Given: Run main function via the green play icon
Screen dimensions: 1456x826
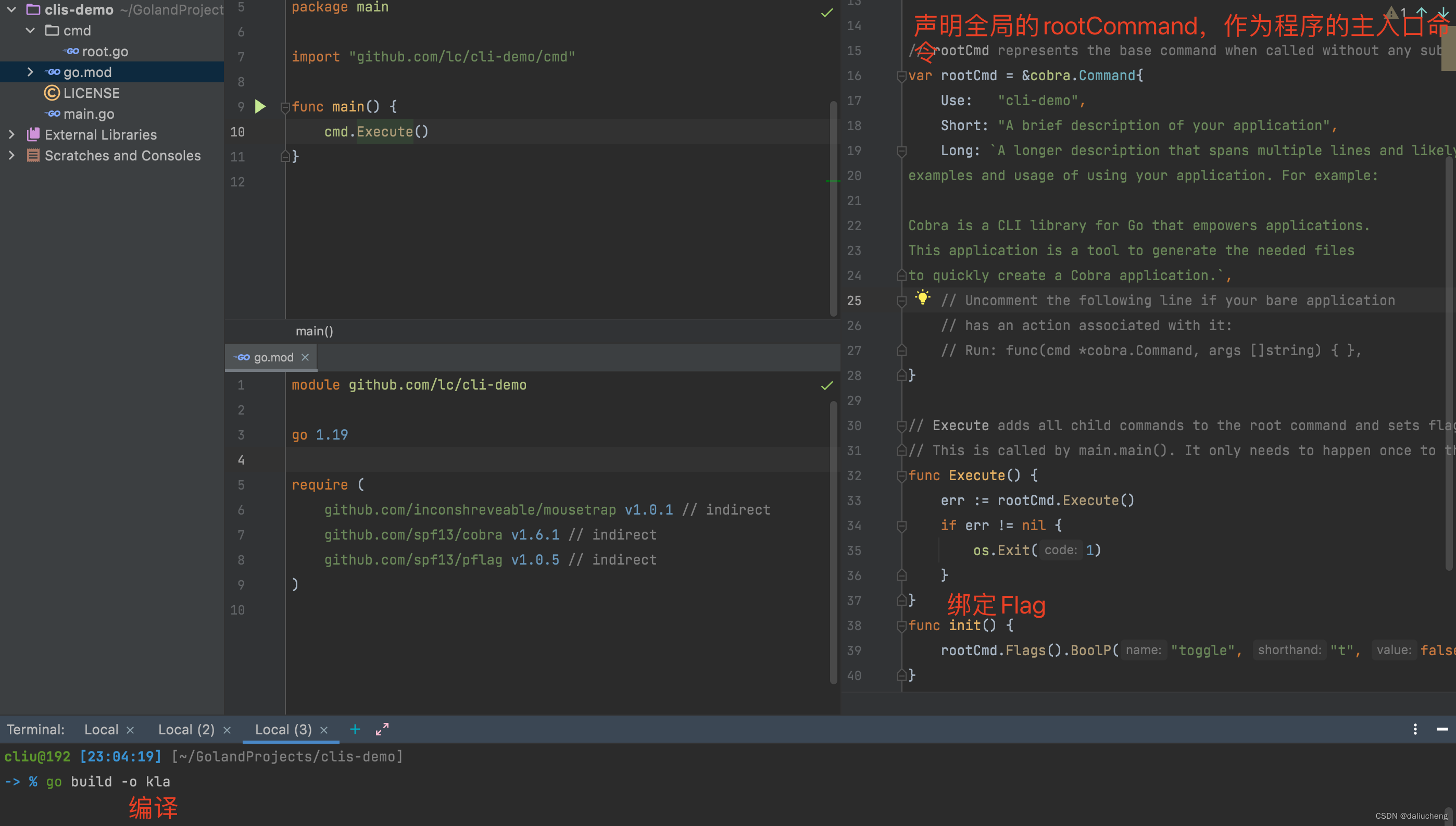Looking at the screenshot, I should (260, 106).
